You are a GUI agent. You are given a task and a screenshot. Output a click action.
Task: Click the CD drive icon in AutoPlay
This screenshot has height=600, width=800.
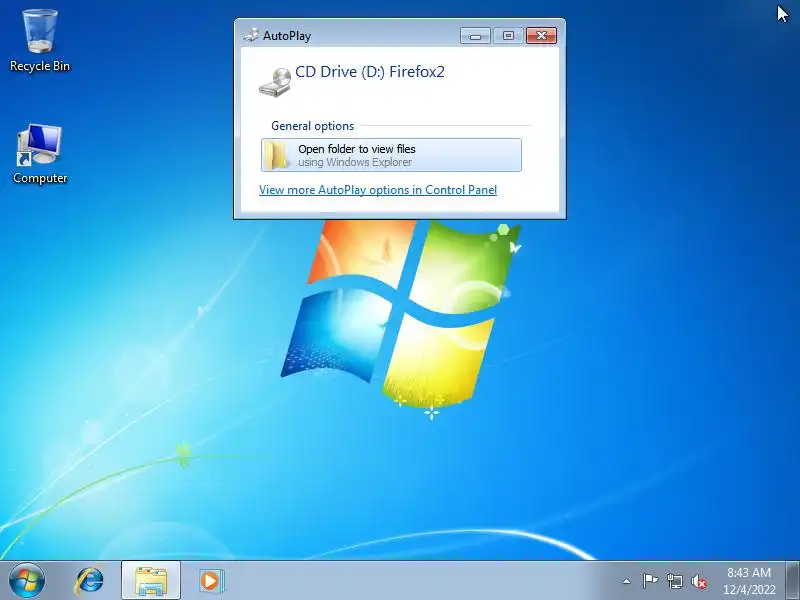(275, 82)
